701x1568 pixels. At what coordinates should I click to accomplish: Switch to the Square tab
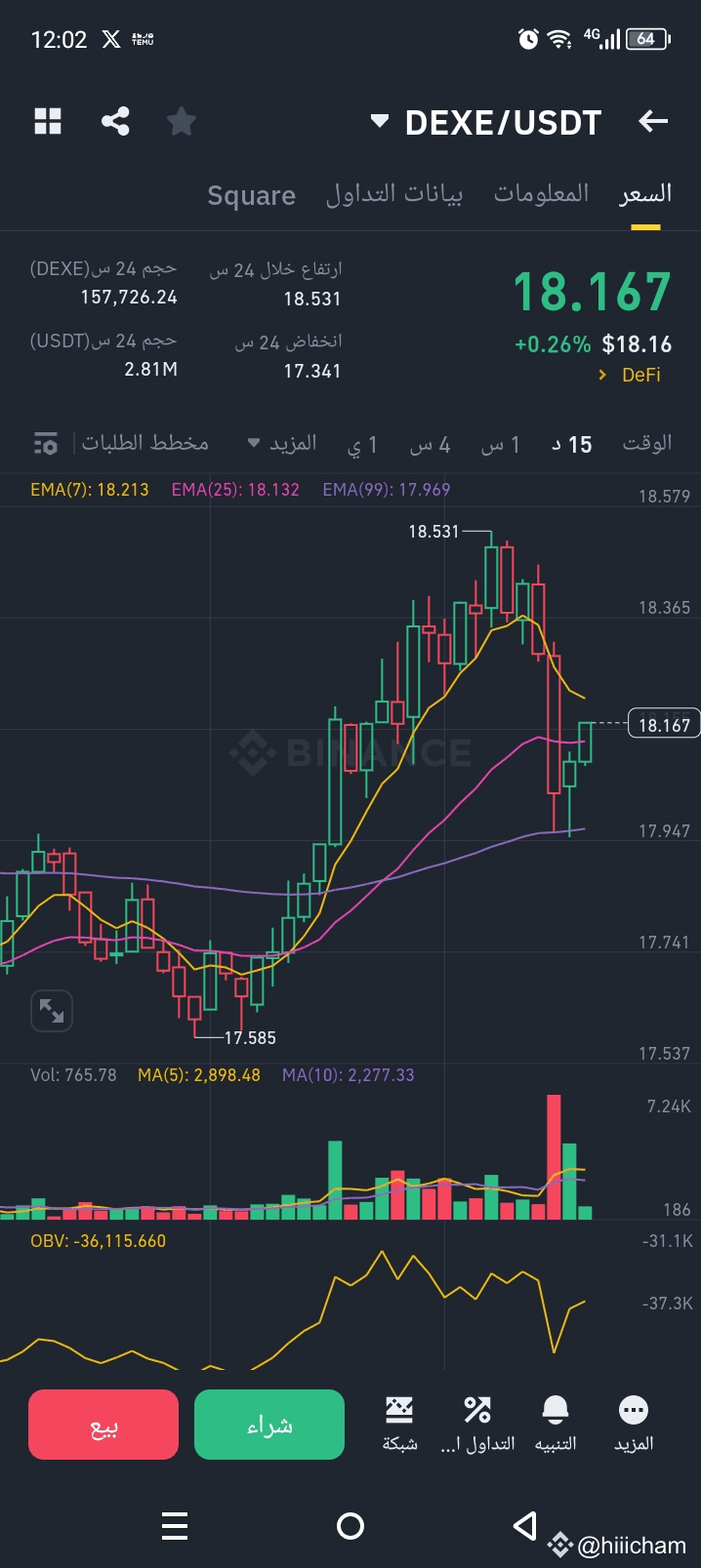click(x=251, y=194)
